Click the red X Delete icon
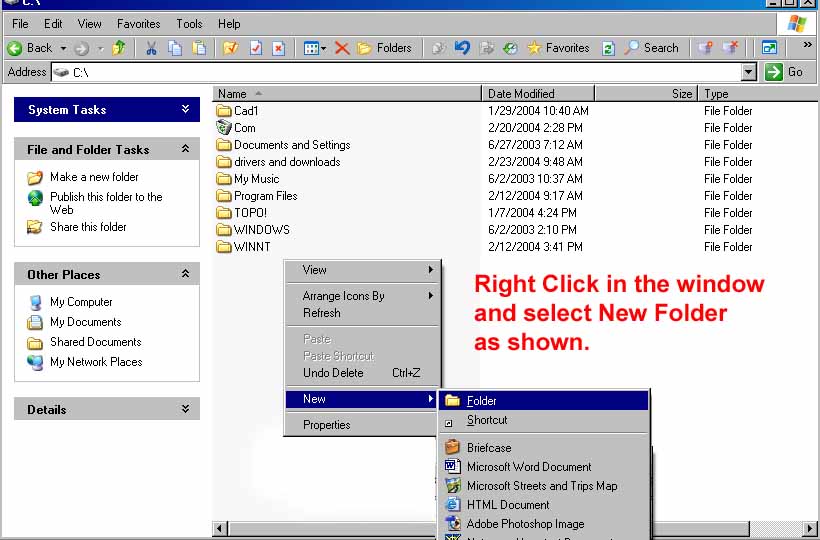This screenshot has width=820, height=540. click(x=342, y=48)
